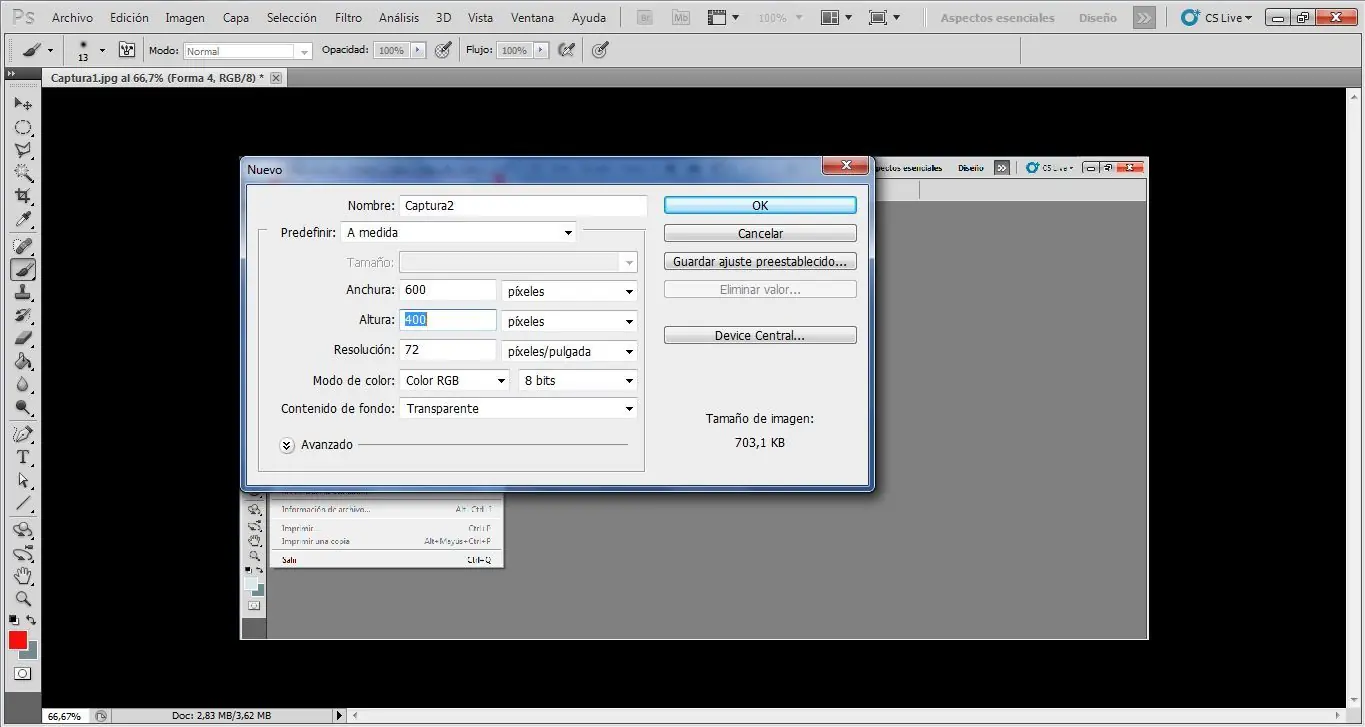The width and height of the screenshot is (1365, 727).
Task: Select the Clone Stamp tool
Action: 22,292
